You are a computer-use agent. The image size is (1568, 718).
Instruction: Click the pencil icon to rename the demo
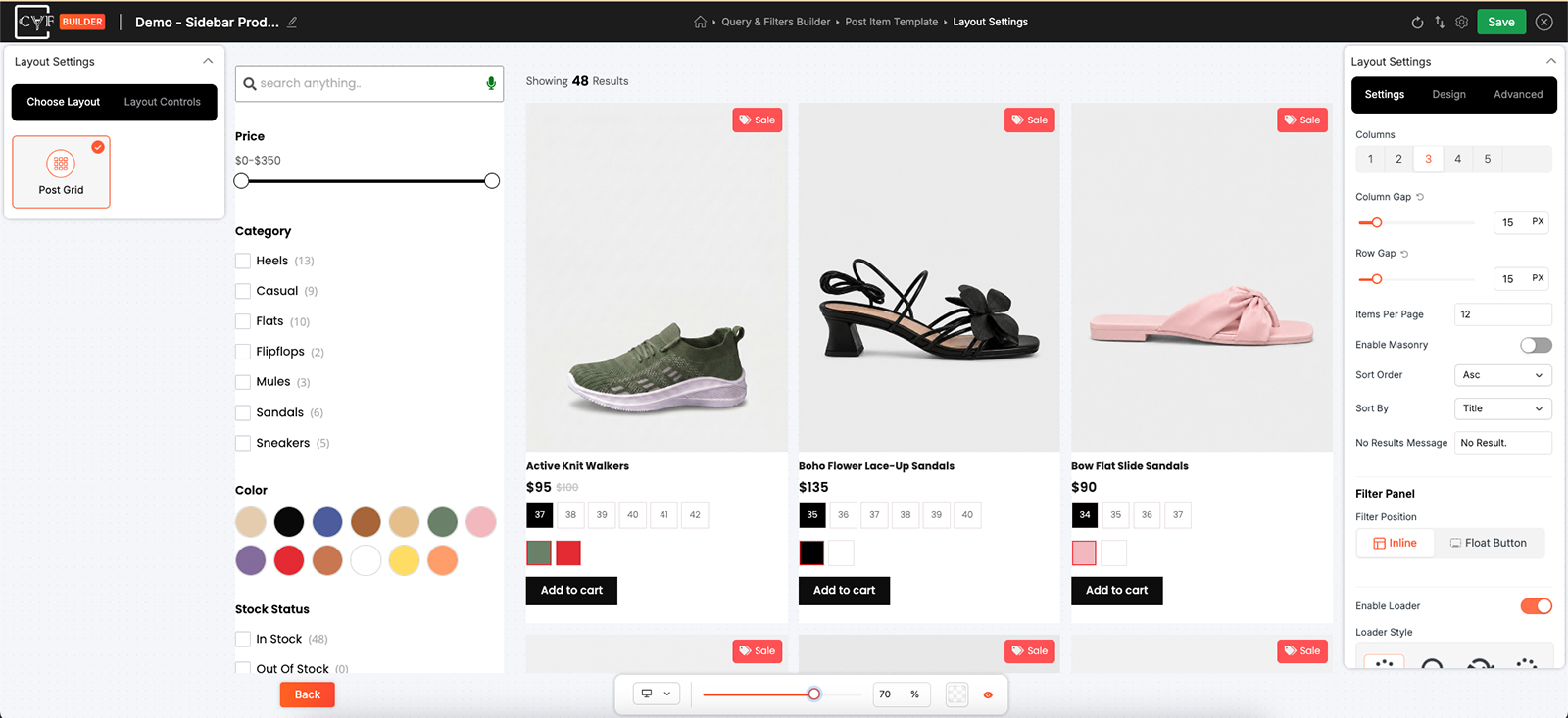(292, 22)
